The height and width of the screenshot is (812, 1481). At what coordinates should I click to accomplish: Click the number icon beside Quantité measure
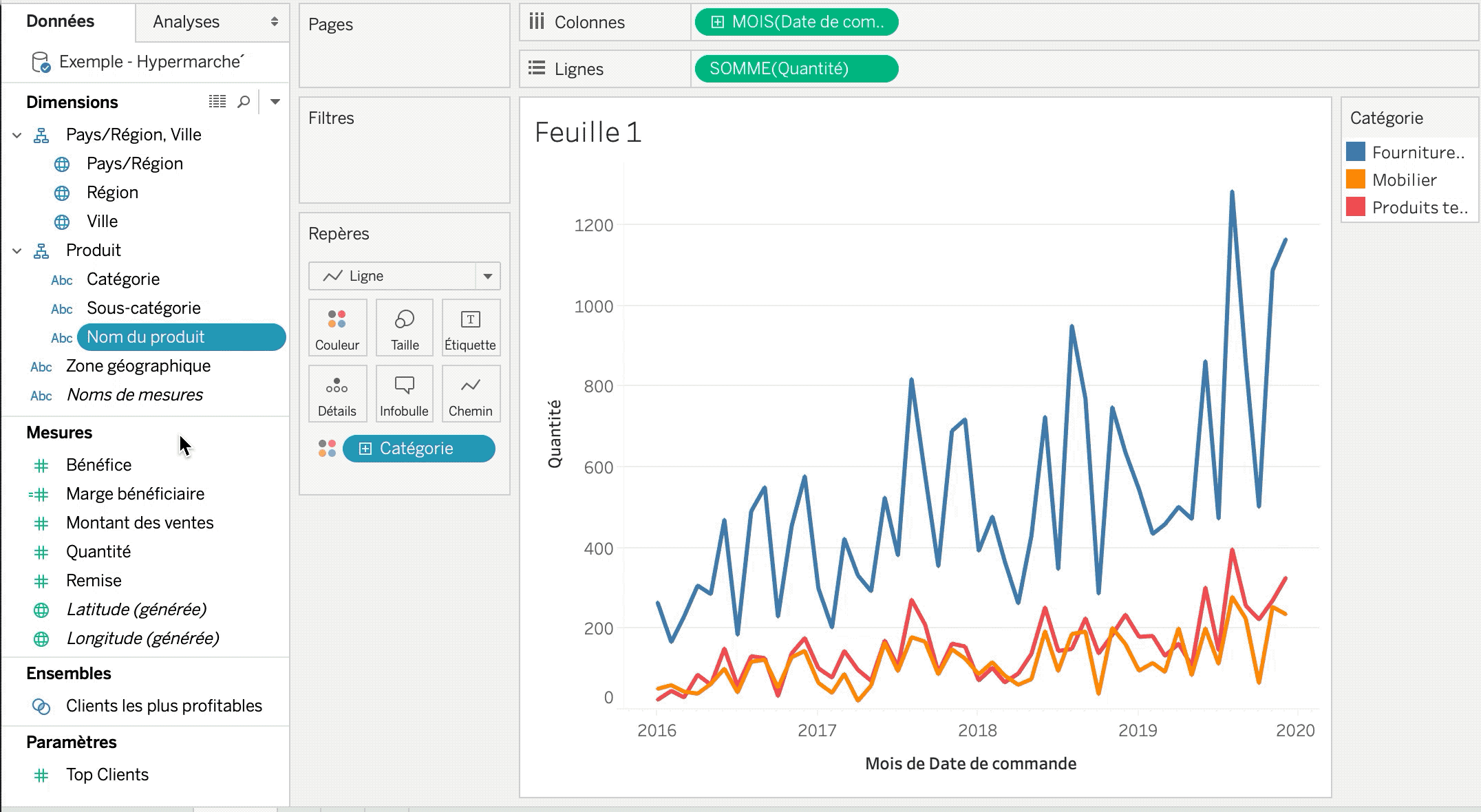(41, 553)
